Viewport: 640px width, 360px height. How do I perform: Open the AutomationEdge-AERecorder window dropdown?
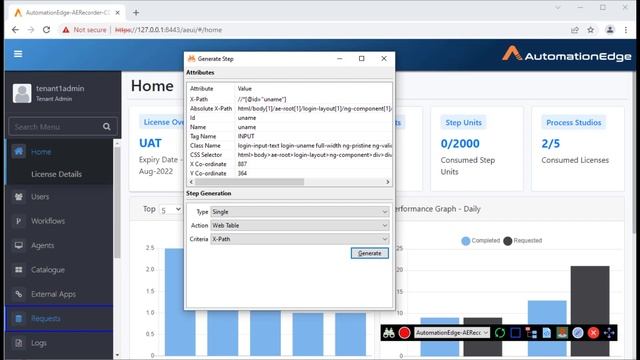point(452,333)
